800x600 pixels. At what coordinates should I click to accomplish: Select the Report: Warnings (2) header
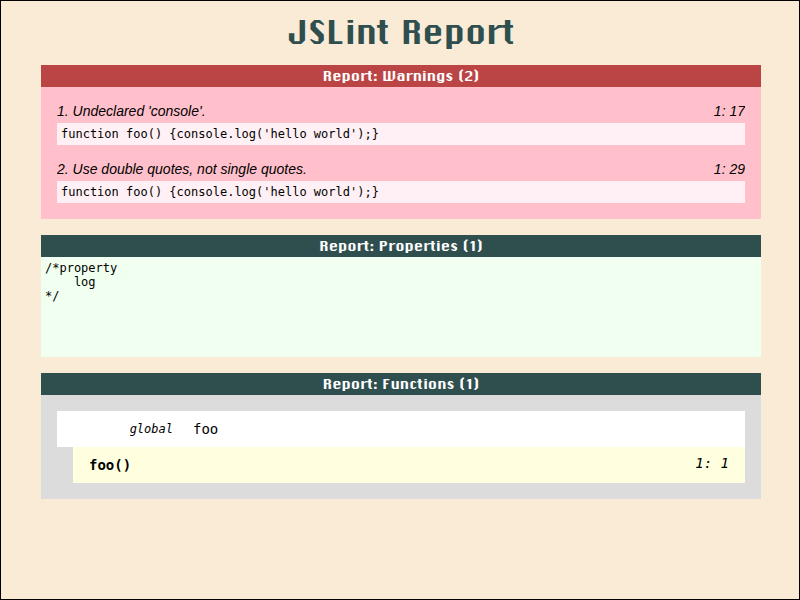pos(401,76)
